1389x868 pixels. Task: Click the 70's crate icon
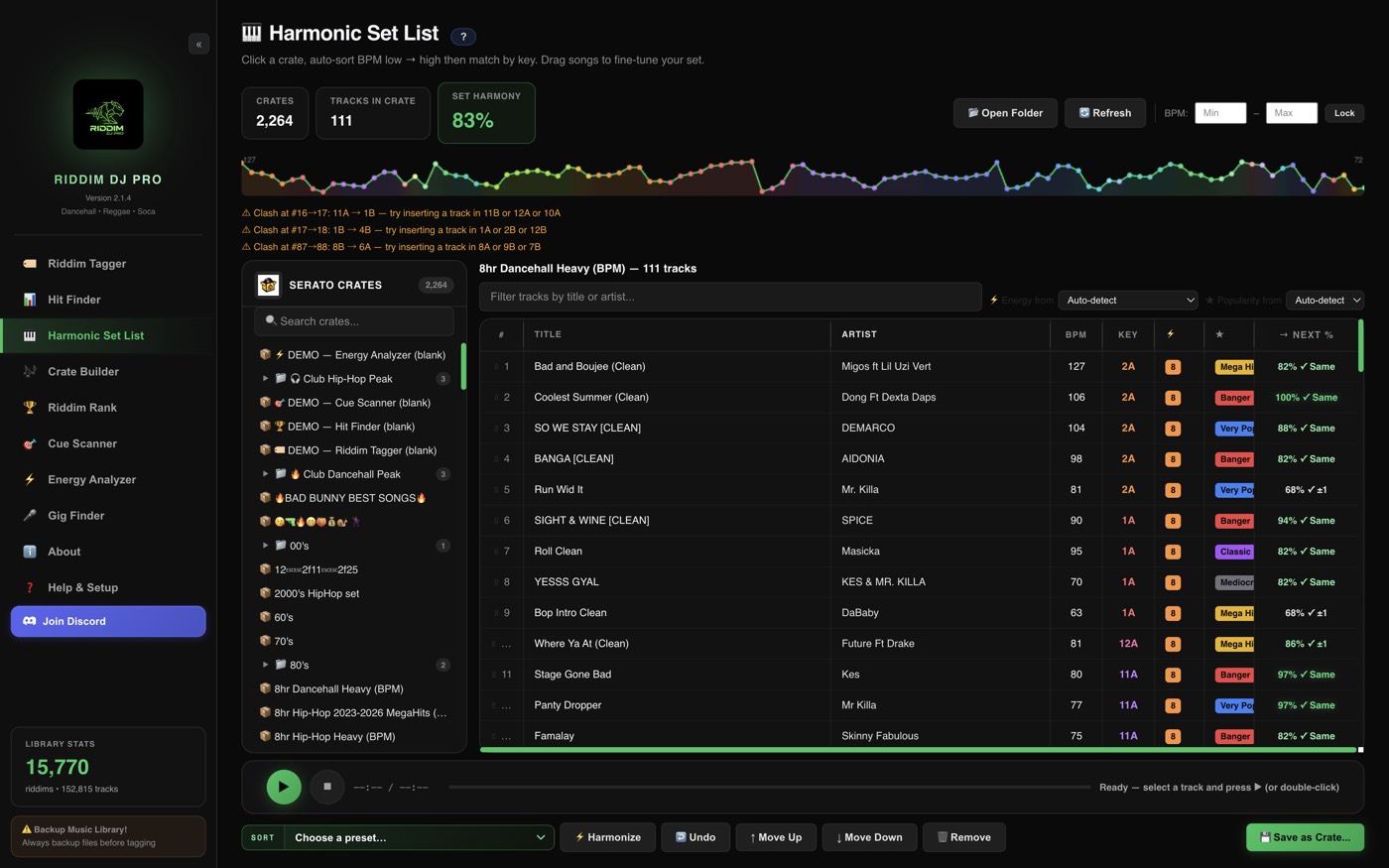click(x=265, y=641)
